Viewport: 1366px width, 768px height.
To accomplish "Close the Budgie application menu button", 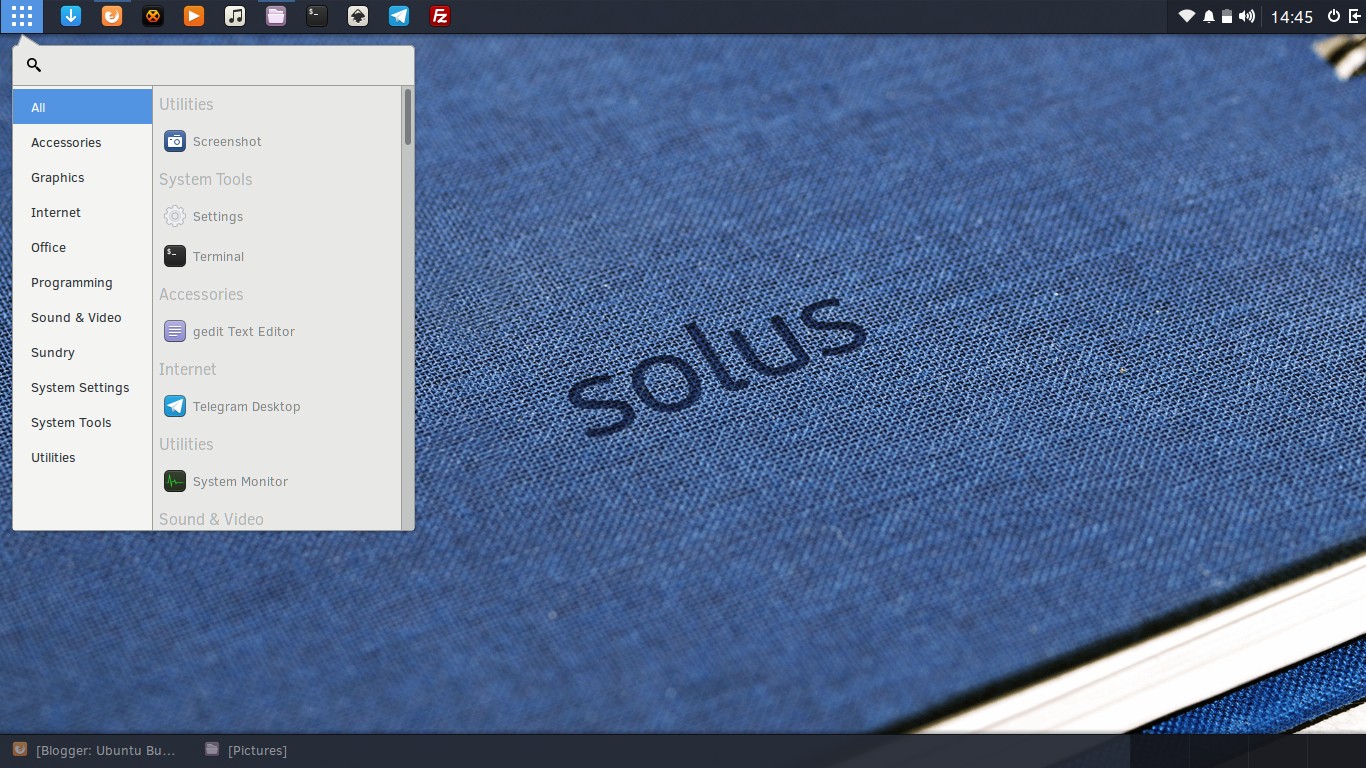I will [x=21, y=16].
